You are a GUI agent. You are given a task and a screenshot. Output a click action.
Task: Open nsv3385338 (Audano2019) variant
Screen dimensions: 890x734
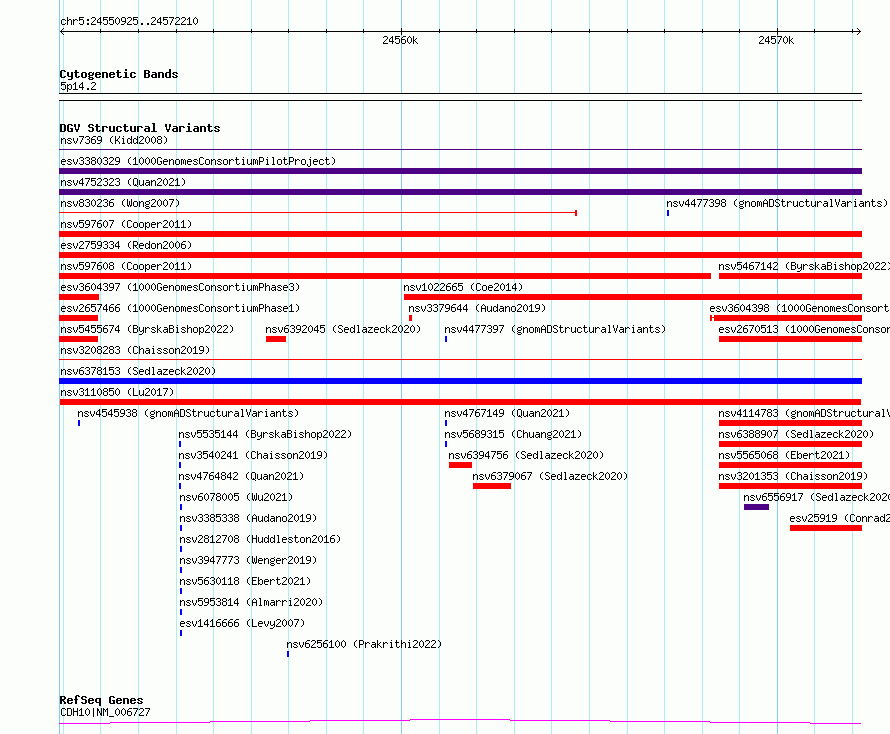point(248,518)
